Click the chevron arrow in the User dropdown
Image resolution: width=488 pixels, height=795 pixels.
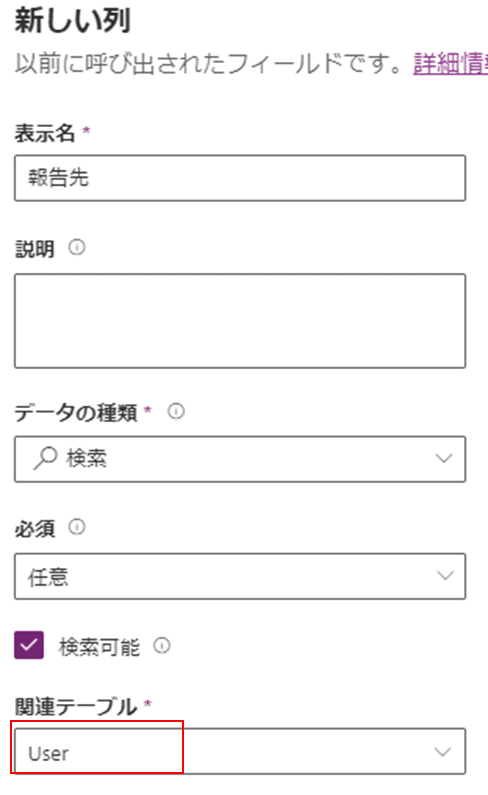tap(443, 751)
